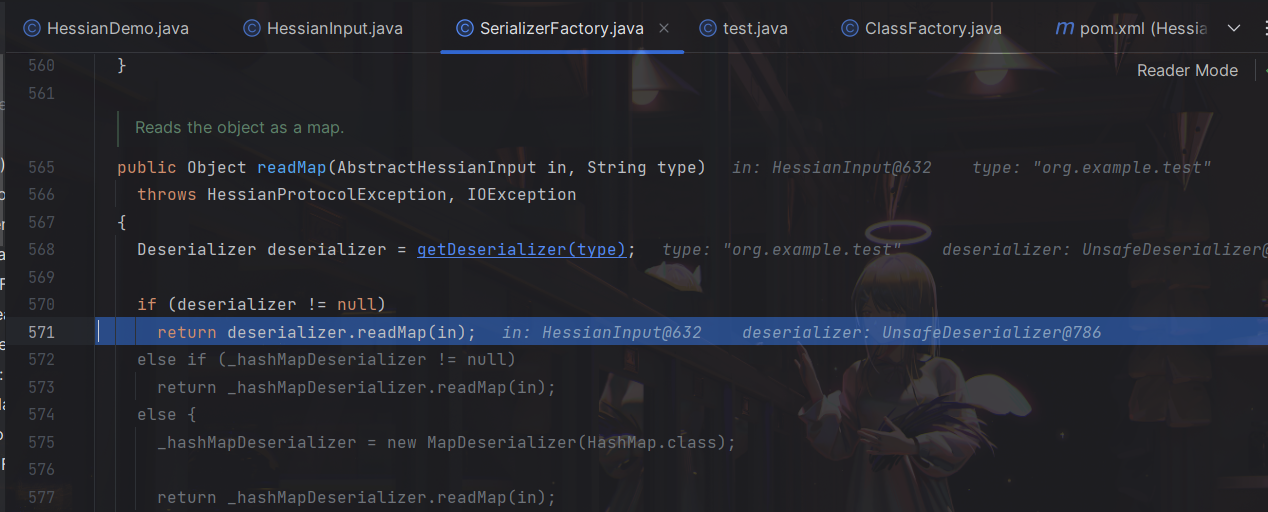Click 'in: HessianInput@632' hint on line 571
This screenshot has height=512, width=1268.
point(602,332)
